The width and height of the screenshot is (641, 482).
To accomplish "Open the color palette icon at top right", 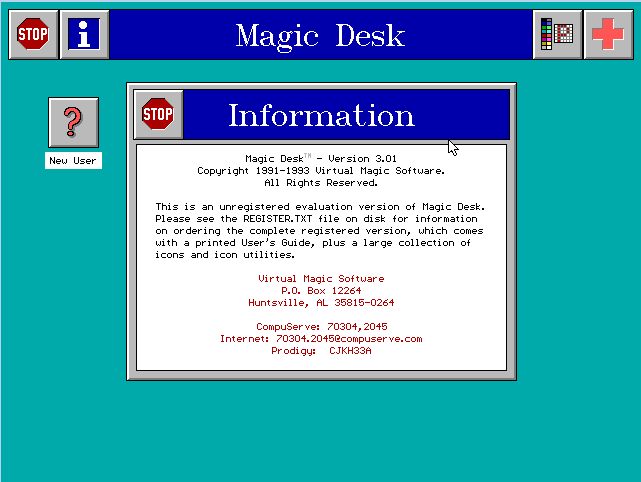I will pos(558,35).
